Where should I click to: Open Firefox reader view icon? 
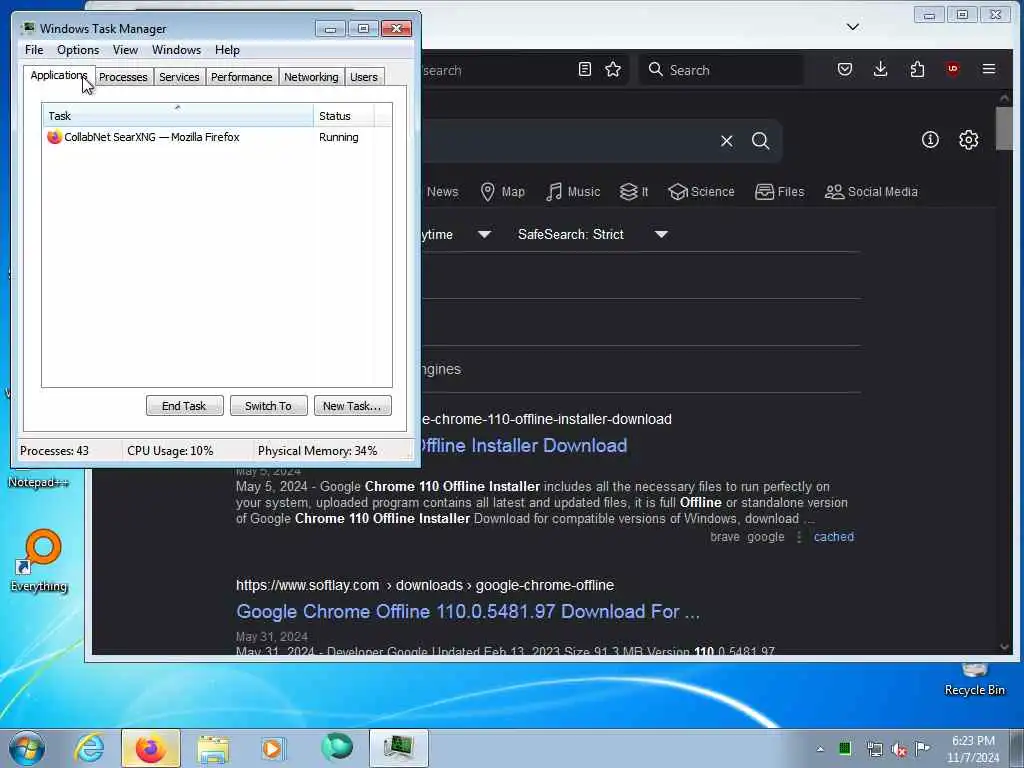(x=584, y=69)
